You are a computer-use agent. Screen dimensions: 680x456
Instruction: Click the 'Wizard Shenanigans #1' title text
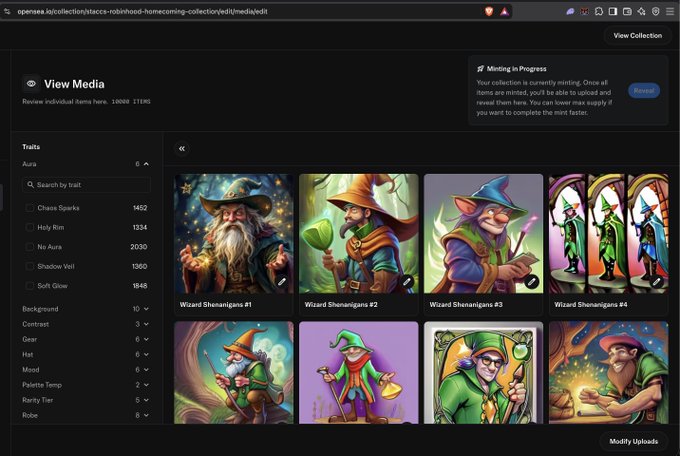pyautogui.click(x=216, y=305)
